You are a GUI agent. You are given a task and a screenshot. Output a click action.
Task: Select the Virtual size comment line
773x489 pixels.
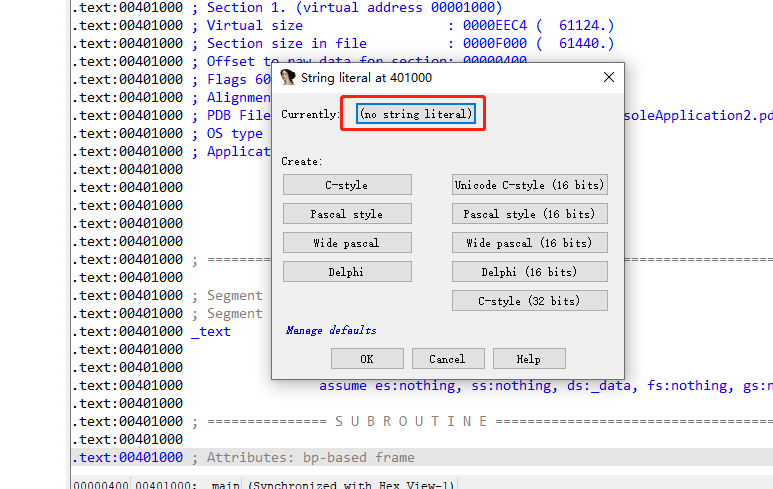pos(343,26)
